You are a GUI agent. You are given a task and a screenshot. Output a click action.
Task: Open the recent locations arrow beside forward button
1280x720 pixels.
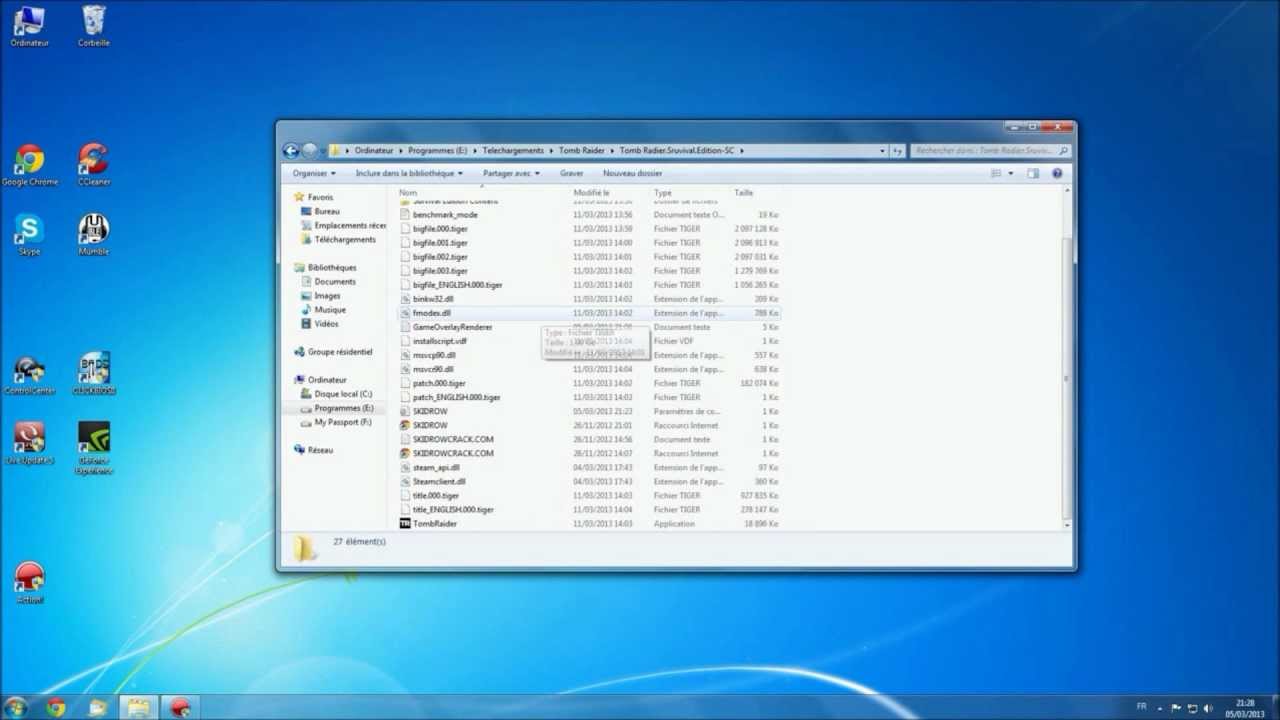coord(322,151)
